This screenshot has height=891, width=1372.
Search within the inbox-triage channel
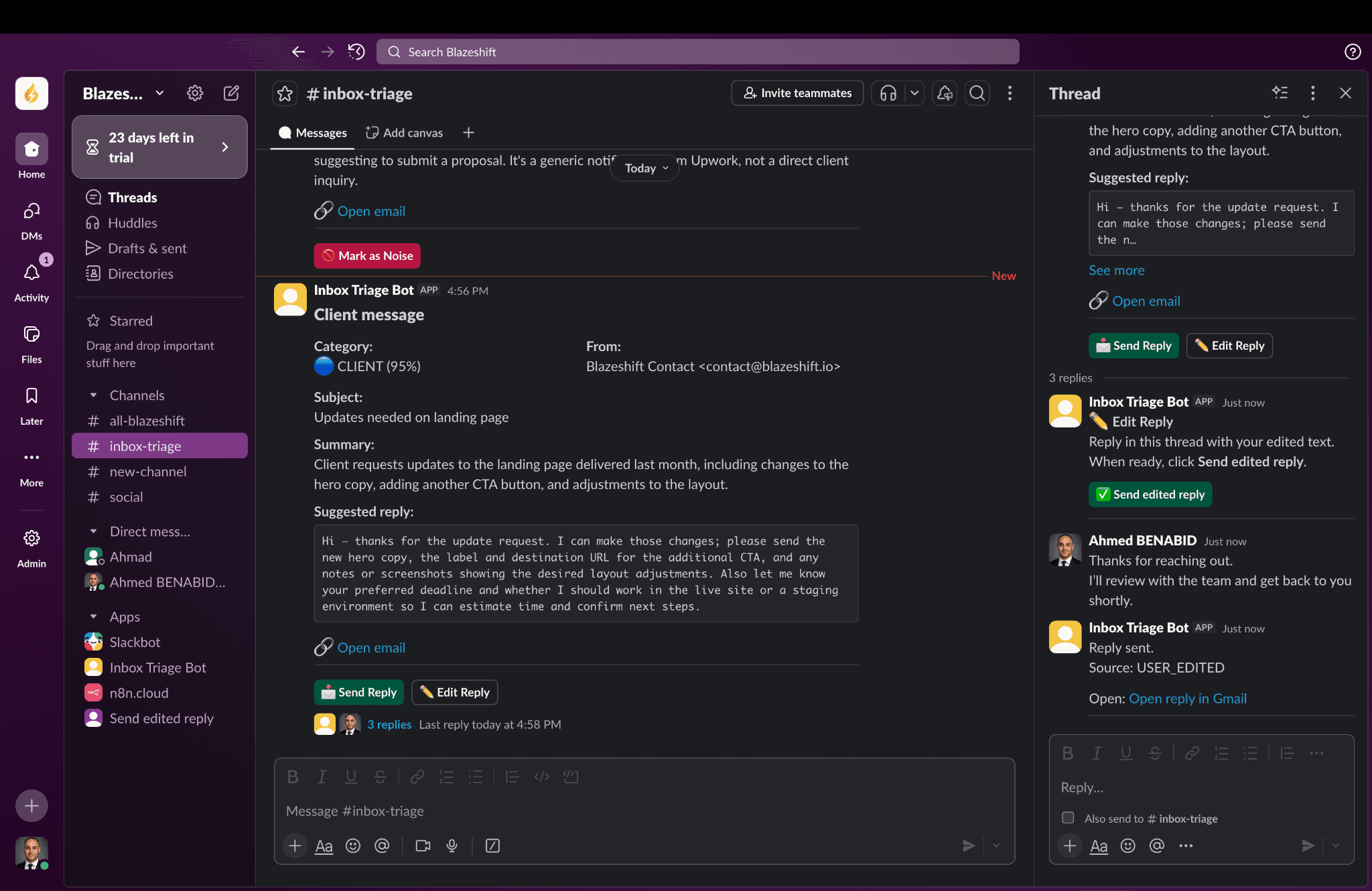coord(977,93)
